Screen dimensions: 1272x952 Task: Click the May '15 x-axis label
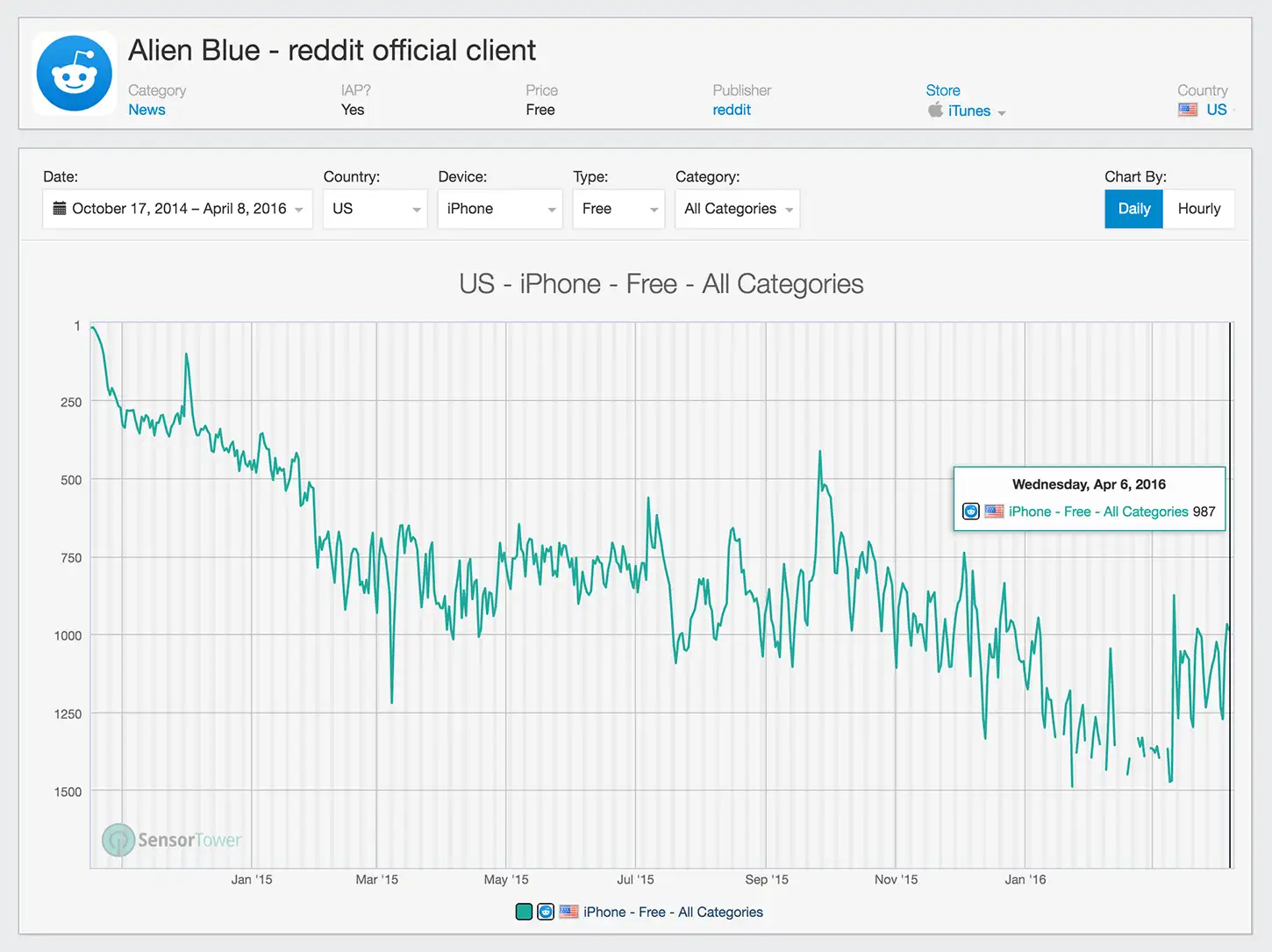click(506, 879)
